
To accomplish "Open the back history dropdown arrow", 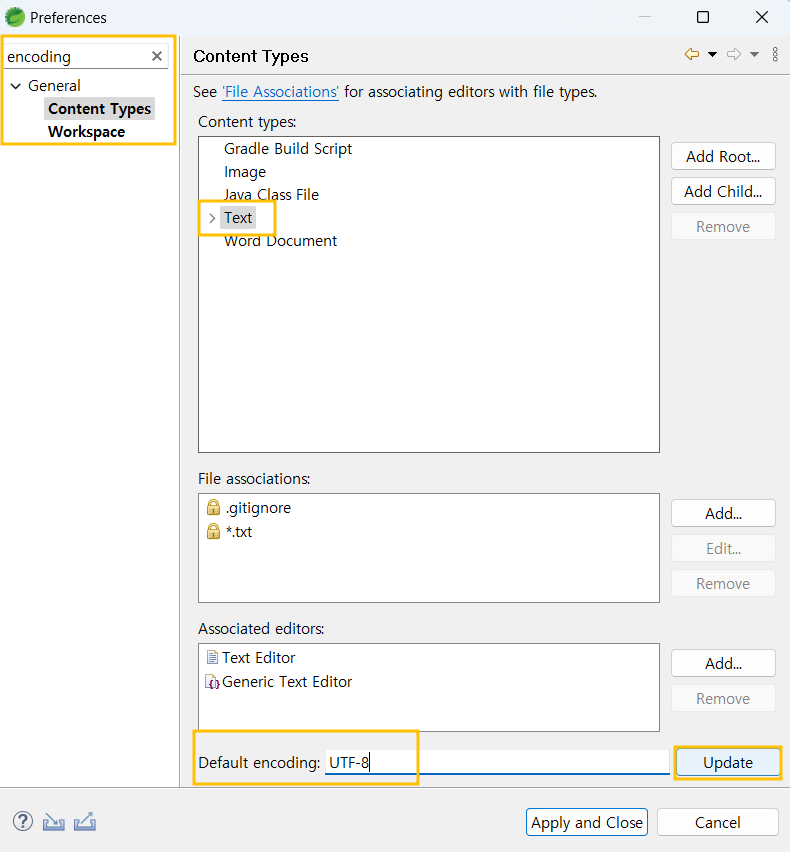I will 712,54.
